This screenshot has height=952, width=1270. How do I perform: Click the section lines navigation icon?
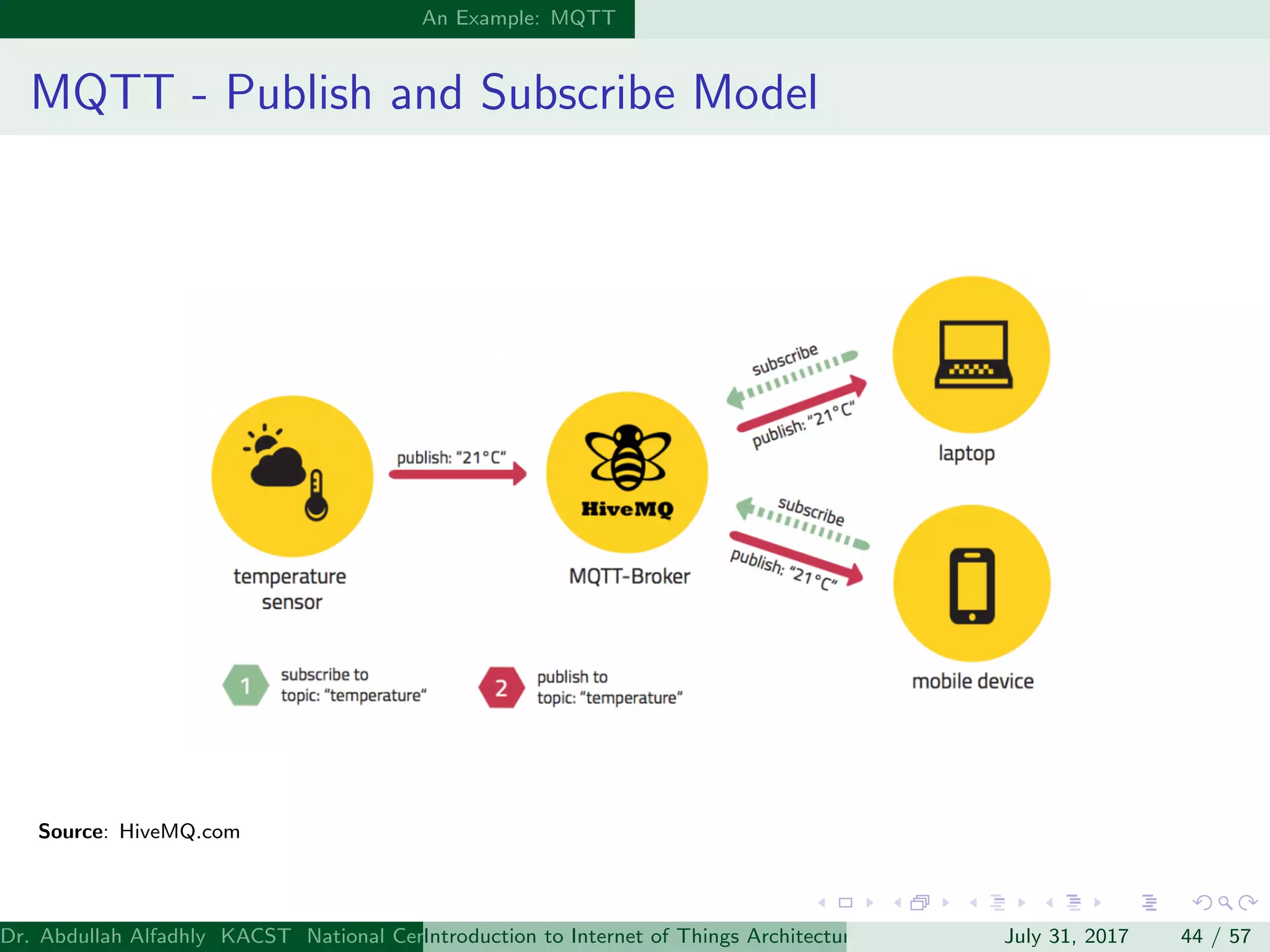pos(1073,903)
